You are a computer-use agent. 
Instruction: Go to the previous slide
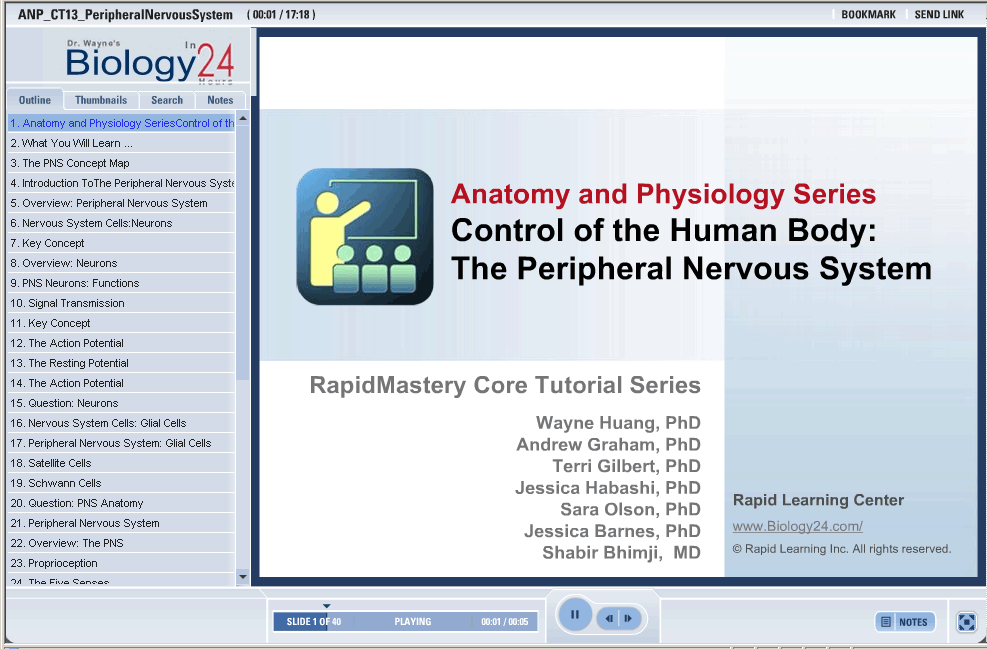pos(609,619)
